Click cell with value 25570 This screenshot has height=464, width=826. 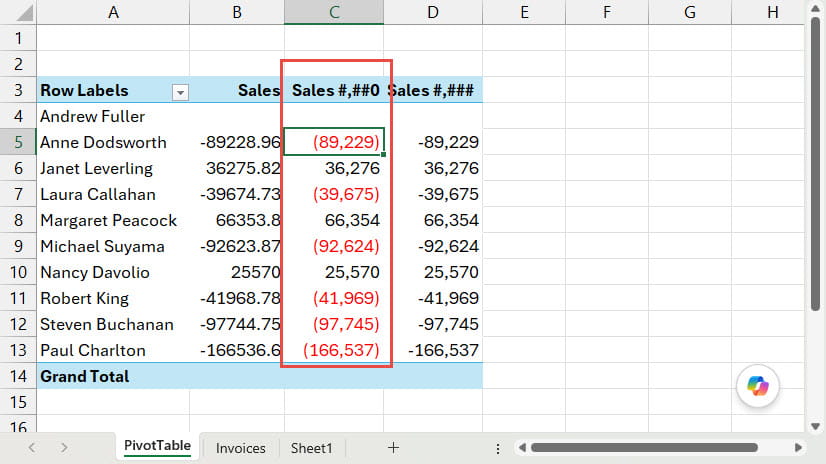point(237,272)
